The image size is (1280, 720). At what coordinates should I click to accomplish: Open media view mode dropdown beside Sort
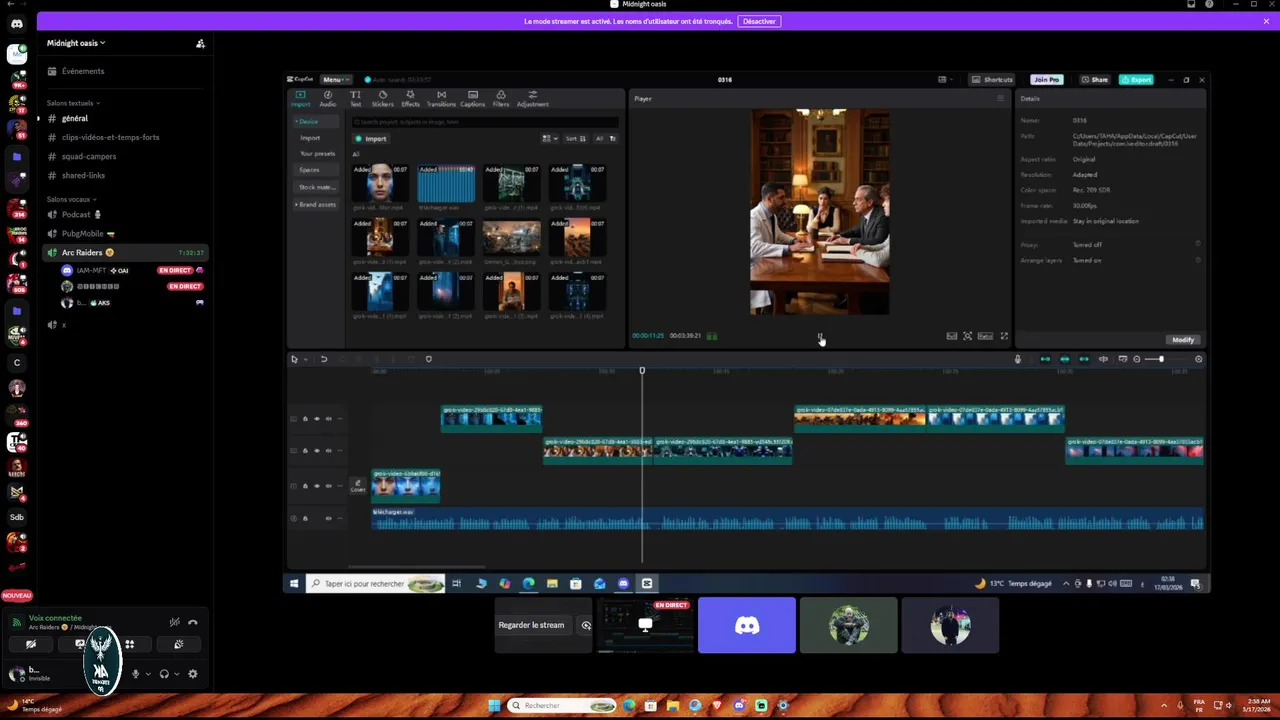549,138
